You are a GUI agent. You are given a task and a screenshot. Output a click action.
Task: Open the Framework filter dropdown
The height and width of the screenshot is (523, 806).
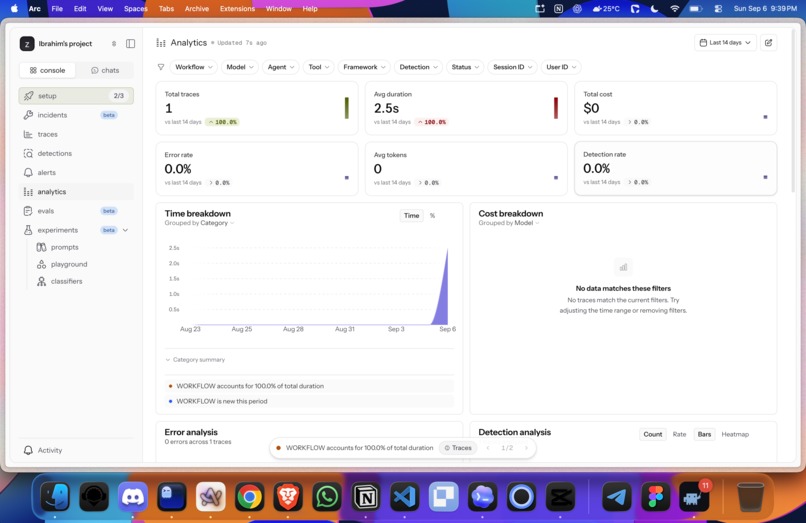tap(364, 67)
